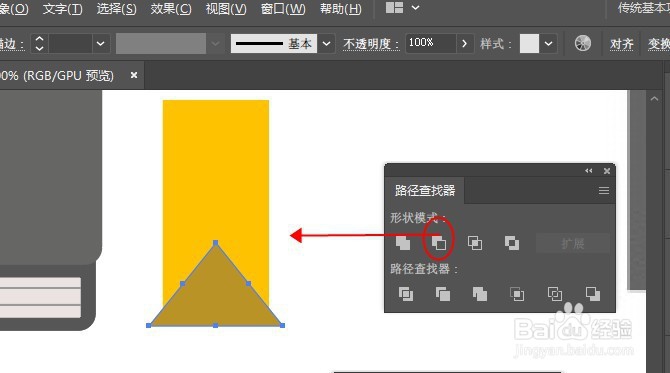Viewport: 670px width, 373px height.
Task: Click the Intersect shape mode icon
Action: coord(475,243)
